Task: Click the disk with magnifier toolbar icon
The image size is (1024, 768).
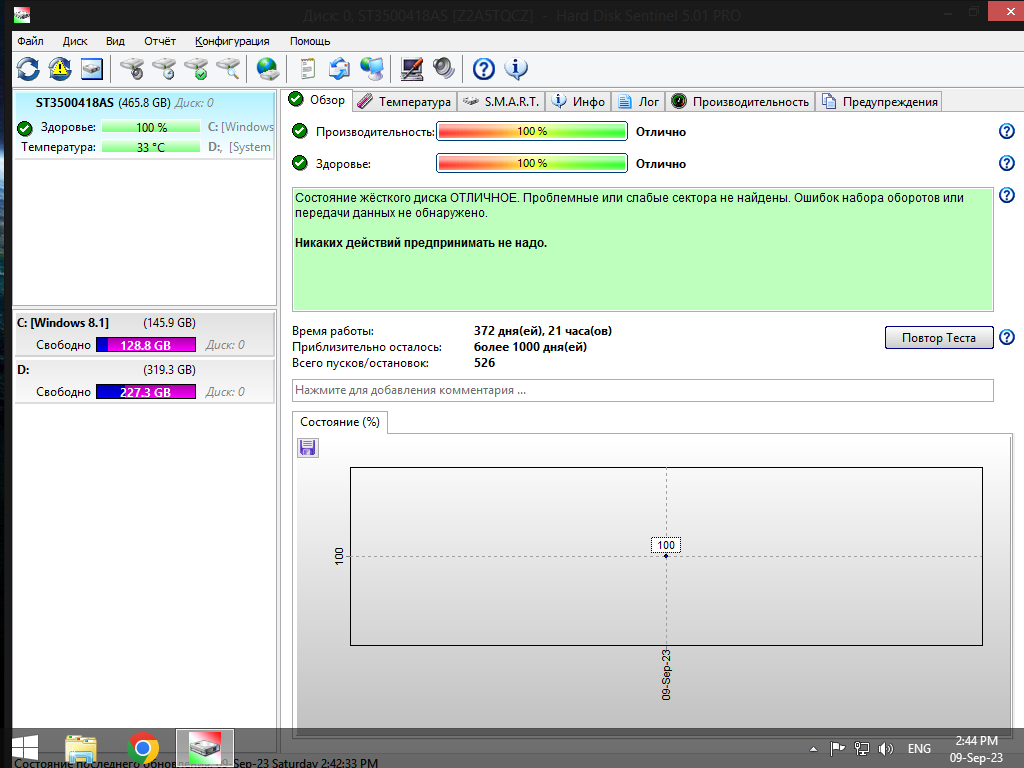Action: click(x=229, y=69)
